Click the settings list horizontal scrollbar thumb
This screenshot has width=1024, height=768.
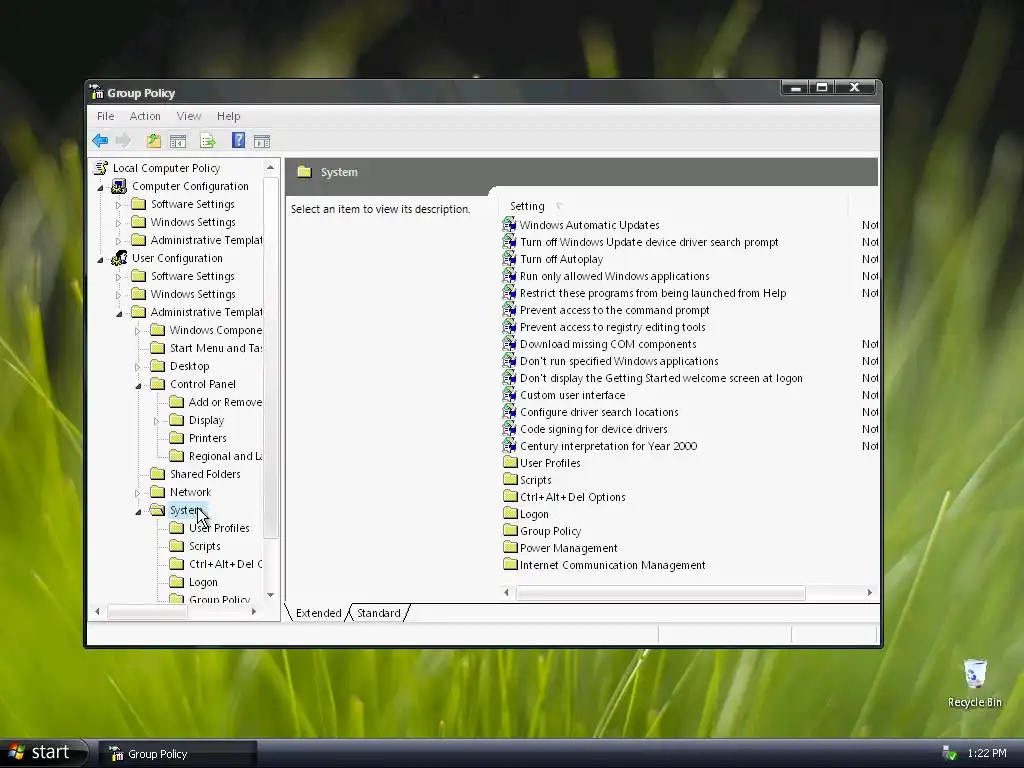[661, 592]
